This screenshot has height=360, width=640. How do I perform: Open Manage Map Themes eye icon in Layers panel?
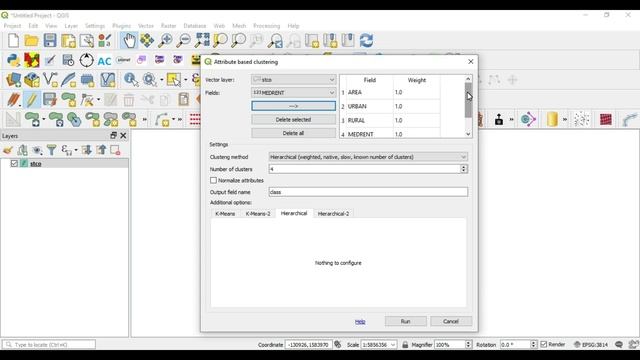(x=37, y=150)
